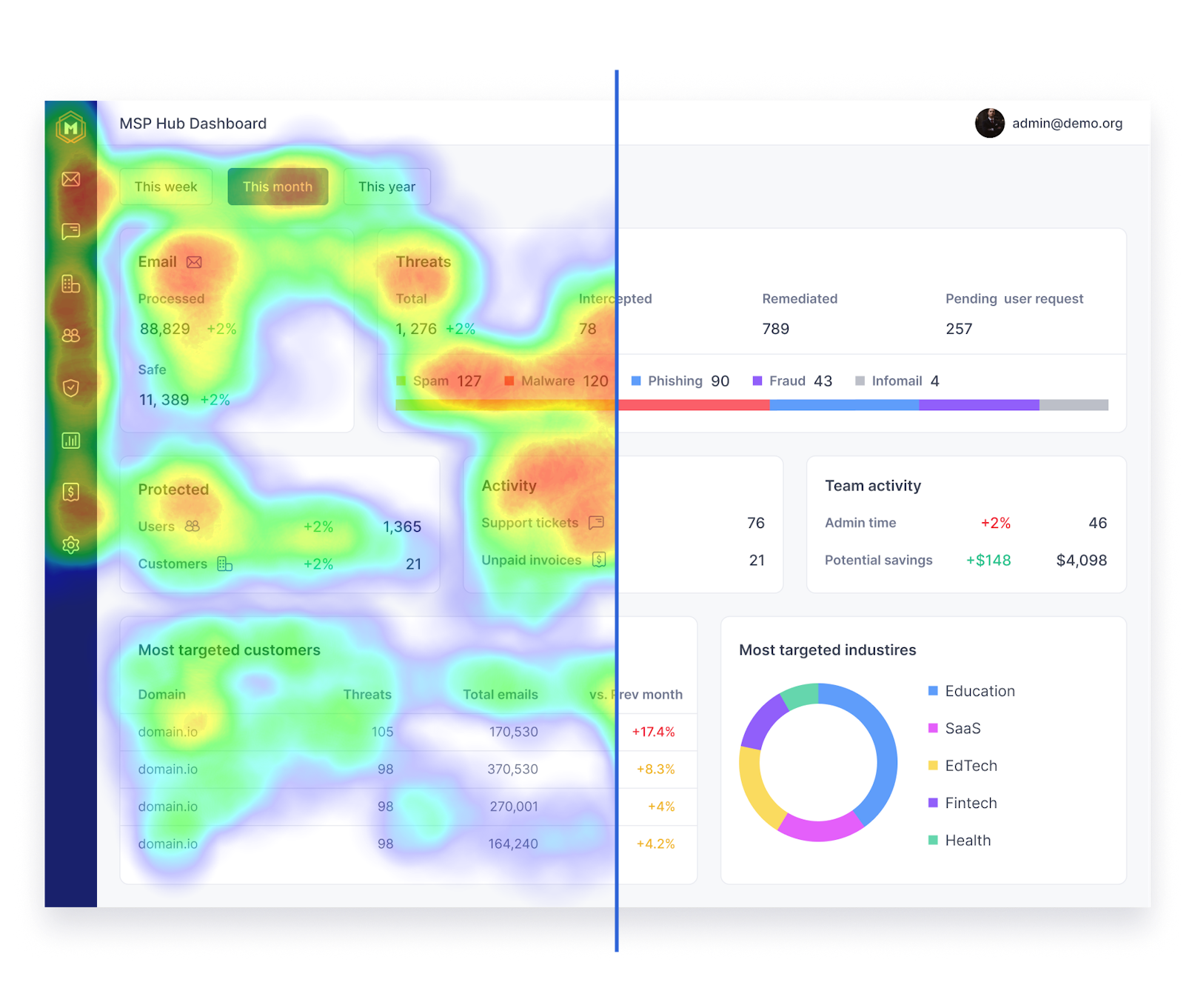Open the first domain.io customer link
Screen dimensions: 1195x1008
167,732
